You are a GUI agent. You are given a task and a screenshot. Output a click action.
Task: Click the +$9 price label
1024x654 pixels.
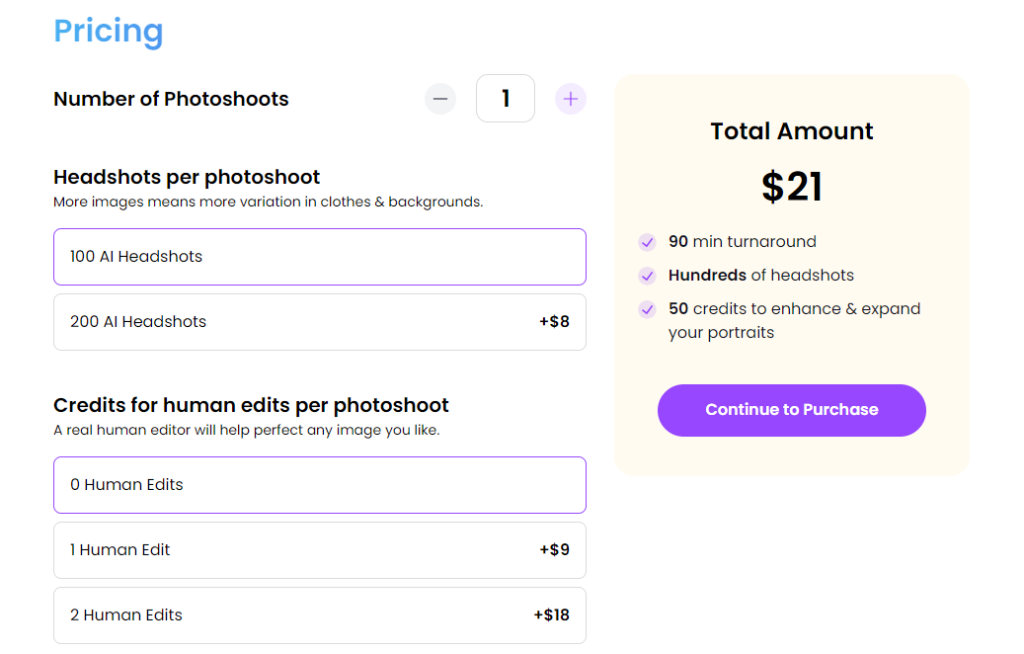coord(554,550)
